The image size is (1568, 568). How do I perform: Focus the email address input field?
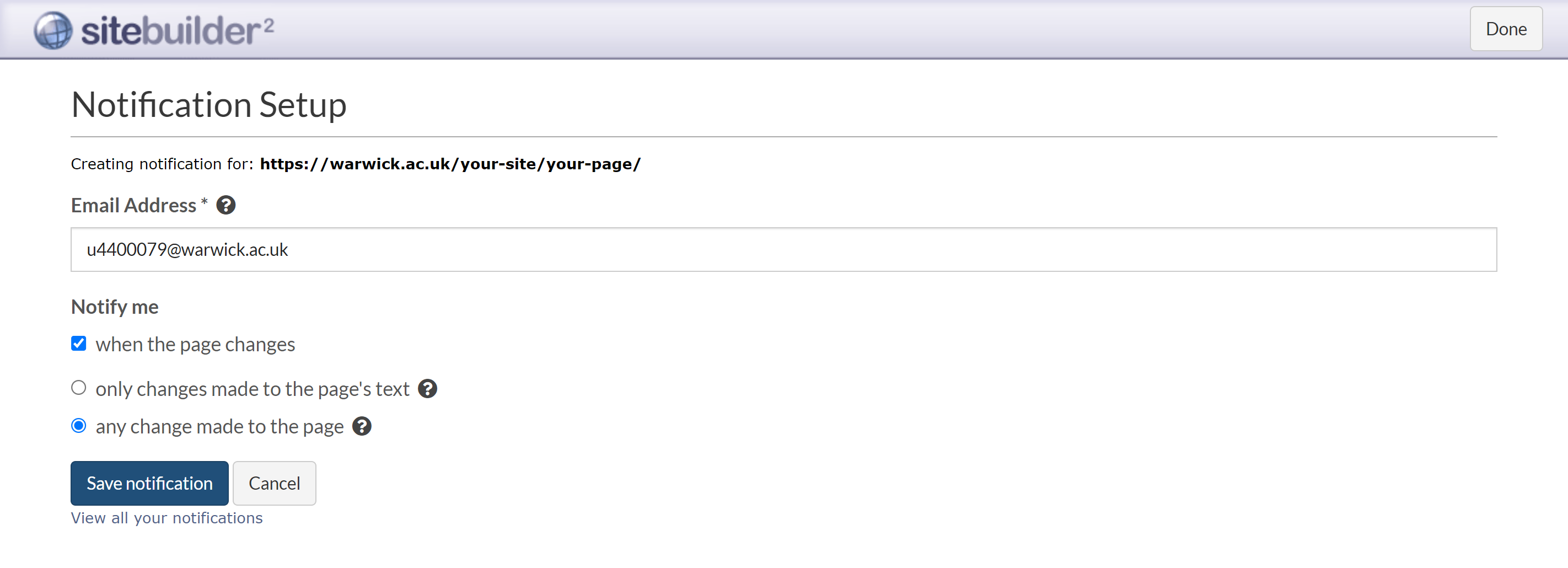tap(783, 250)
